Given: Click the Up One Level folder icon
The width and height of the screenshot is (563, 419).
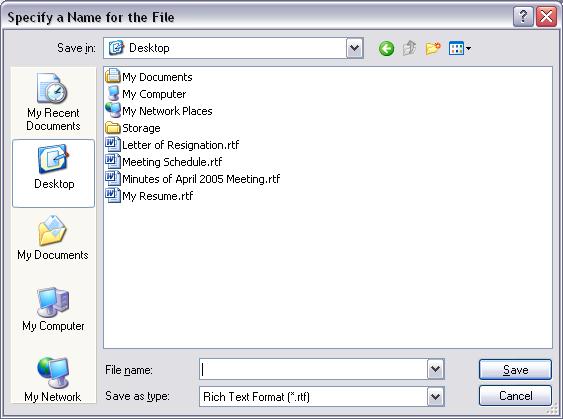Looking at the screenshot, I should pos(409,48).
